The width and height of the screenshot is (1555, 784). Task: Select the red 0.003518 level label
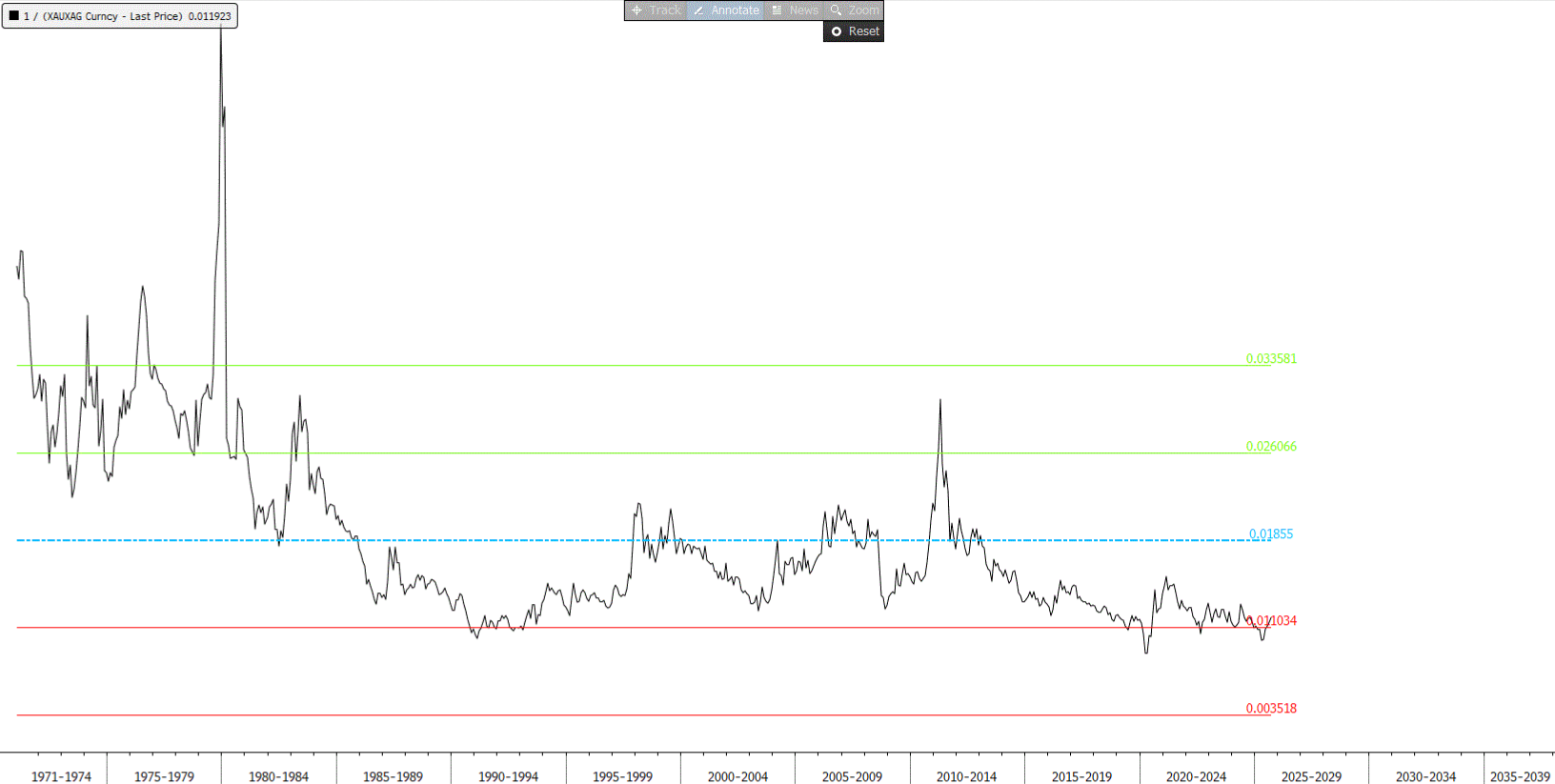1271,709
